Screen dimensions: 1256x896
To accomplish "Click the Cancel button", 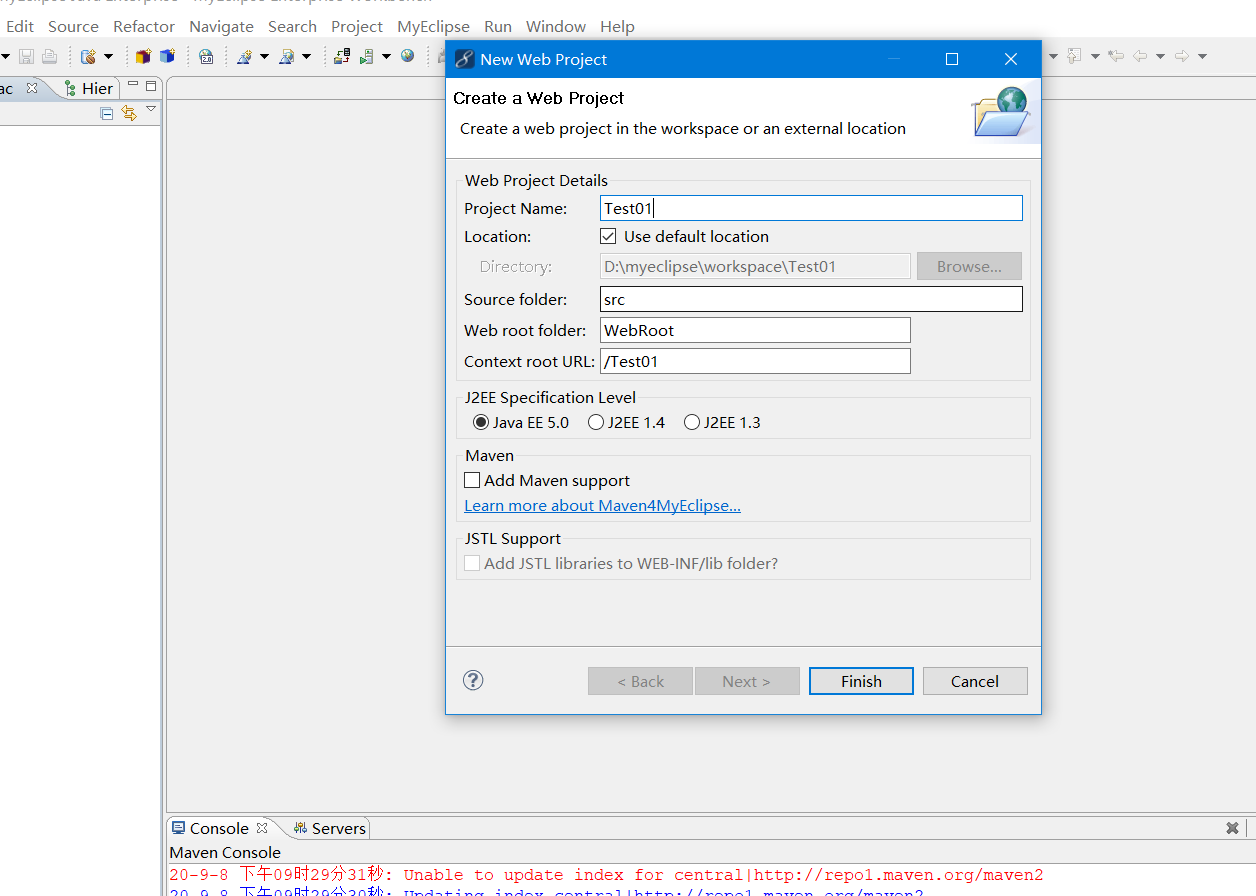I will [975, 681].
